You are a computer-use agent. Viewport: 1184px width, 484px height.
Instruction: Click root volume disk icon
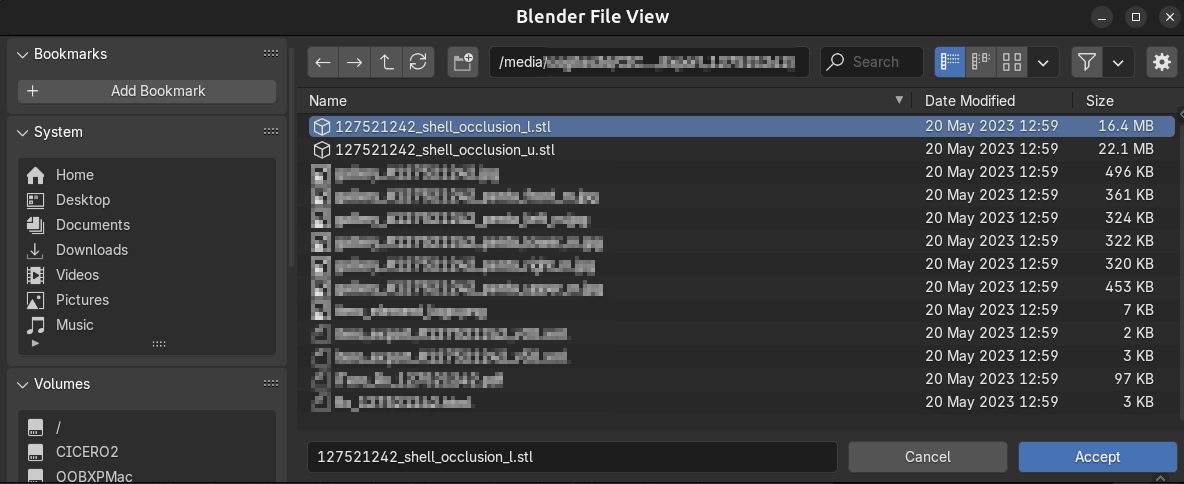pyautogui.click(x=35, y=427)
